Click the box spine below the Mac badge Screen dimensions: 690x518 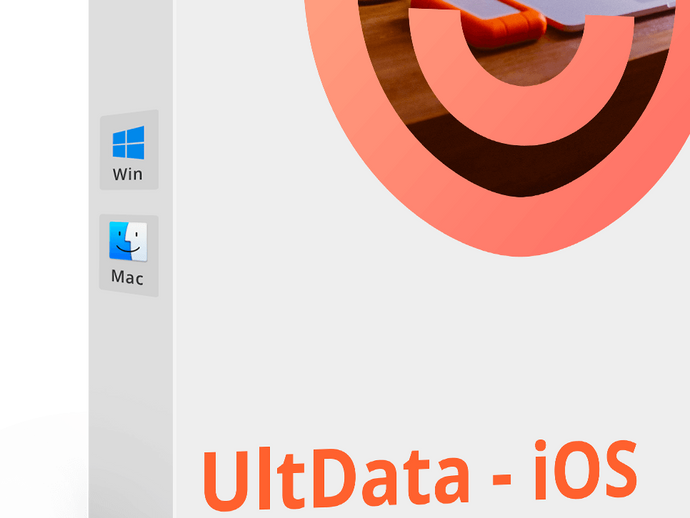click(x=131, y=396)
